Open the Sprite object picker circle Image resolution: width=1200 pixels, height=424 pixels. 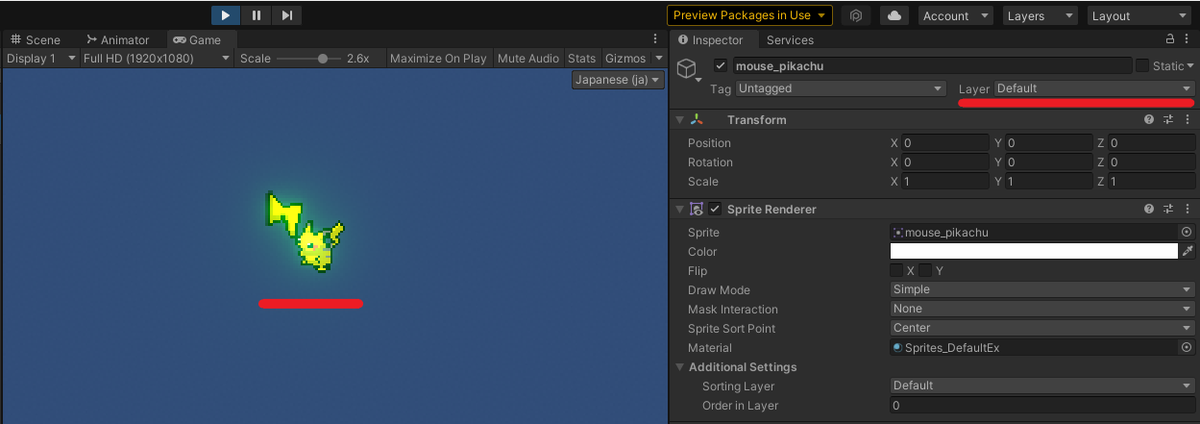[x=1187, y=232]
